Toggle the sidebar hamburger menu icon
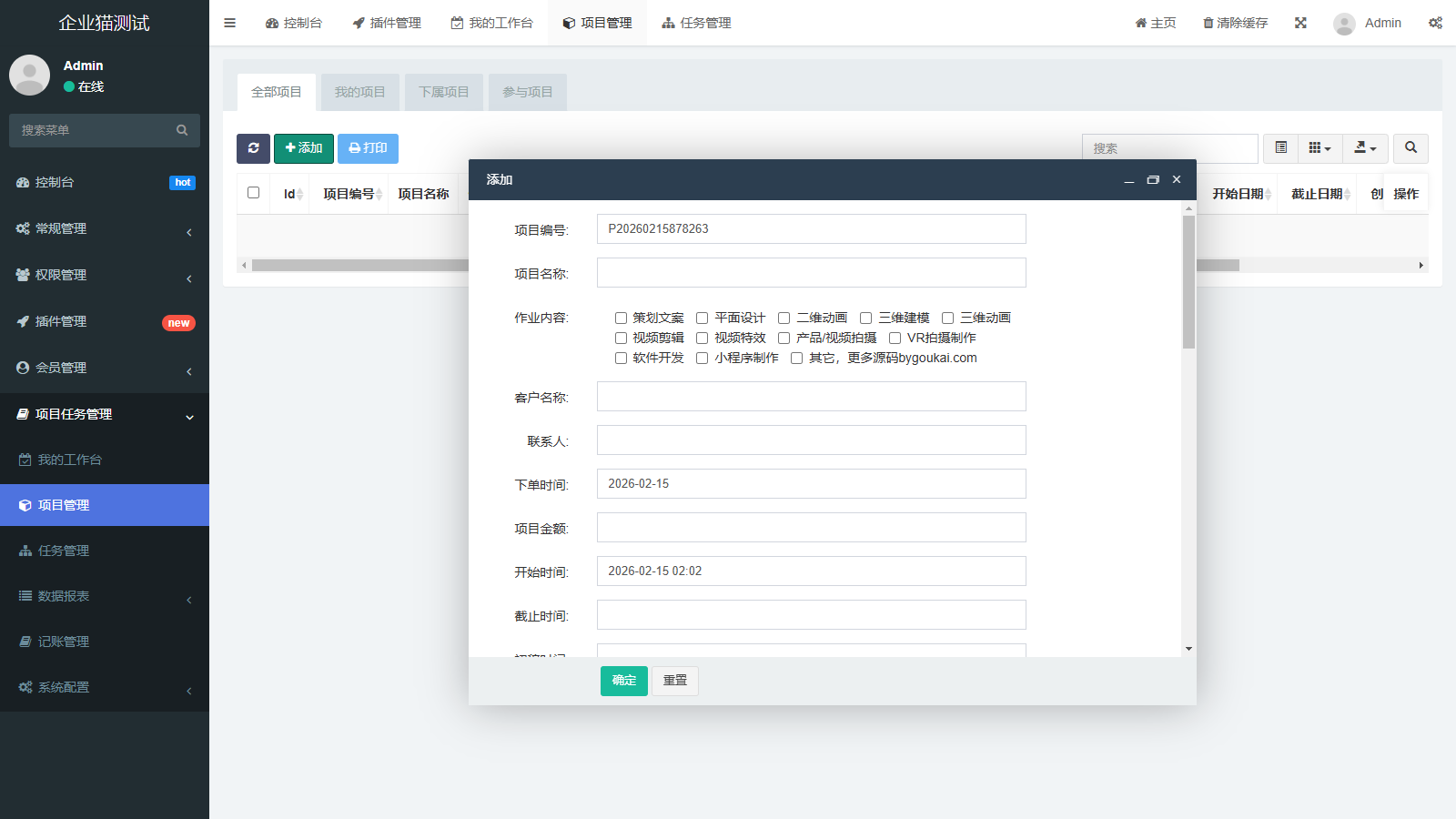 tap(230, 23)
